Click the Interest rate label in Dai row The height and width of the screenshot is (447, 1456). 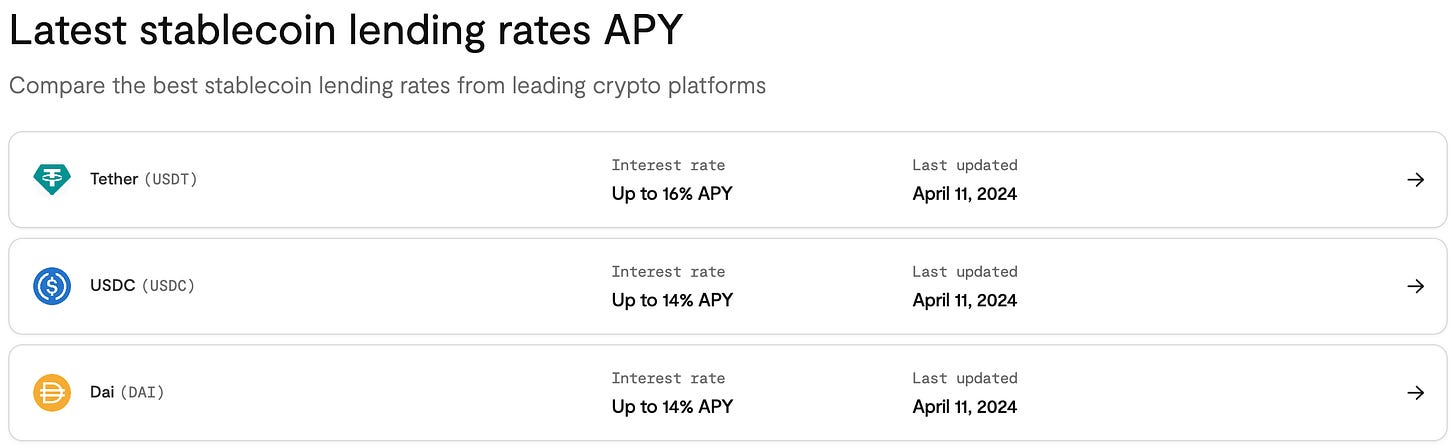pos(669,378)
